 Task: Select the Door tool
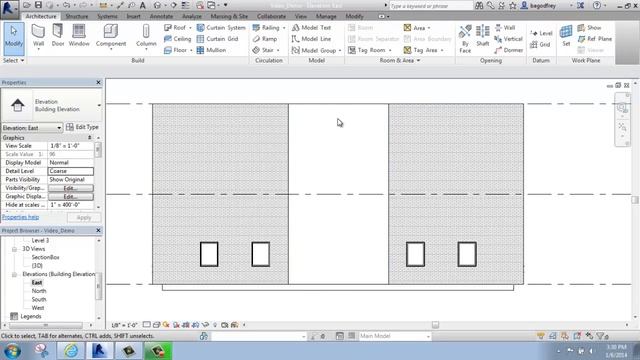point(58,36)
